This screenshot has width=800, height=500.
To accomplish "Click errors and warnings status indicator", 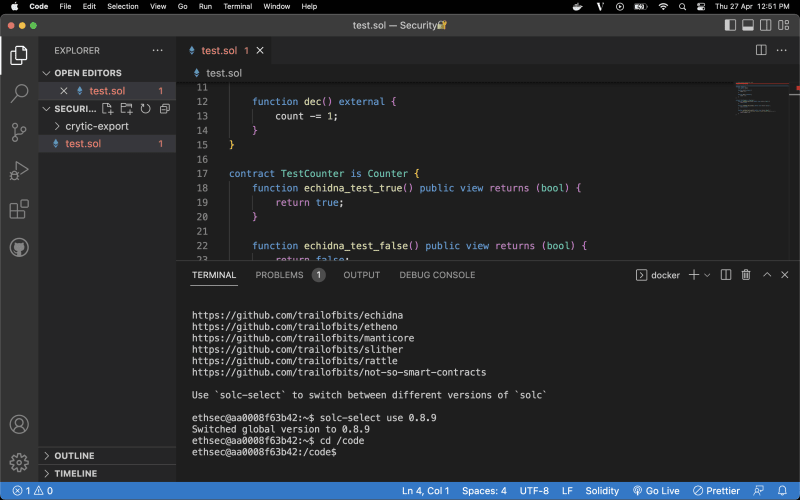I will tap(33, 491).
